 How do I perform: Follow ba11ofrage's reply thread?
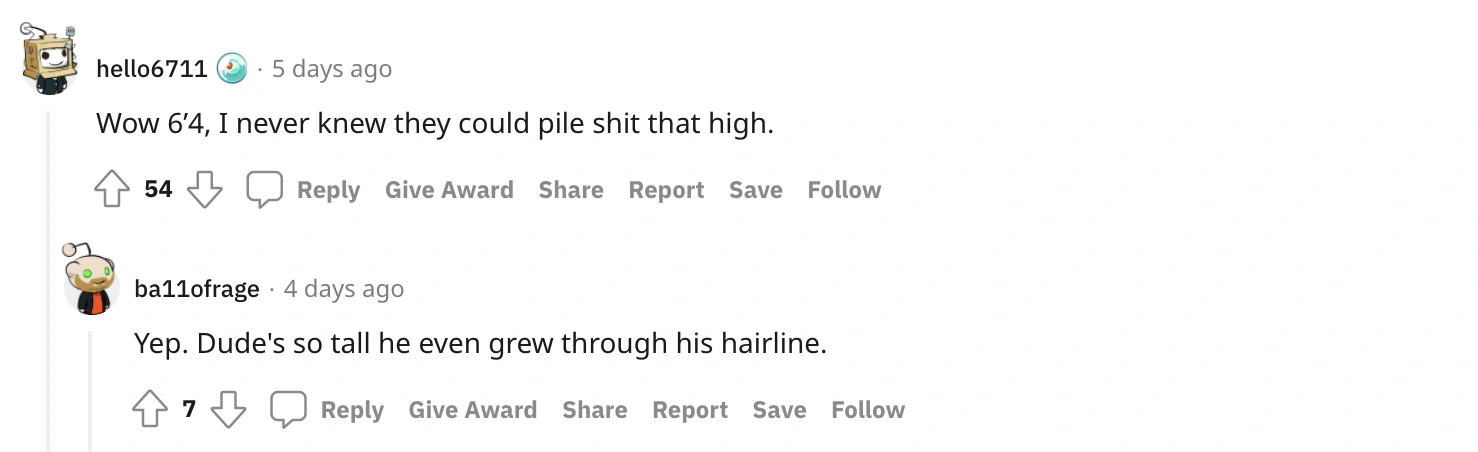click(868, 410)
